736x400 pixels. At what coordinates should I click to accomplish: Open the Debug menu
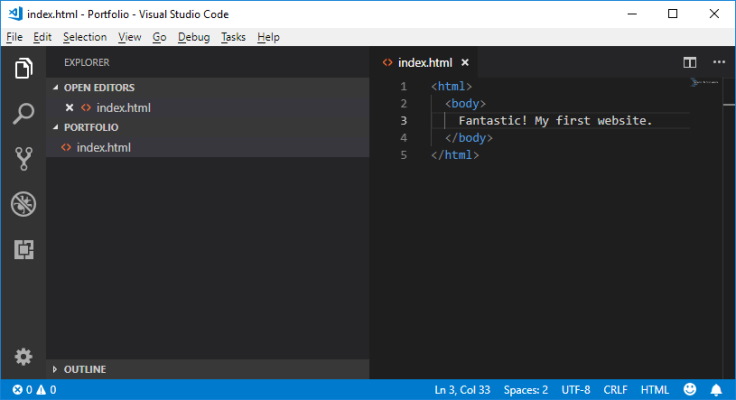point(194,37)
